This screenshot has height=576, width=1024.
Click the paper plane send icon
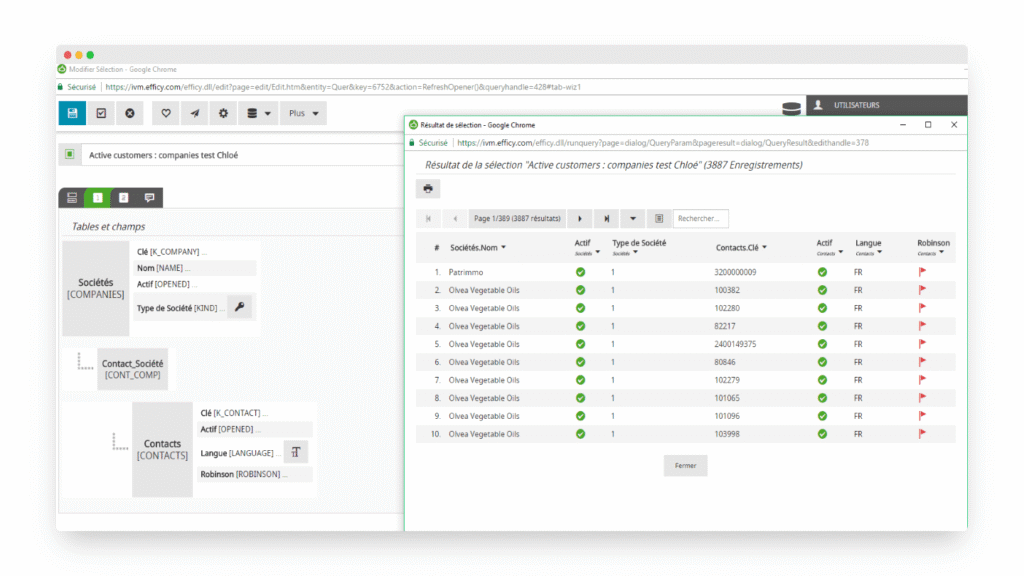[194, 113]
